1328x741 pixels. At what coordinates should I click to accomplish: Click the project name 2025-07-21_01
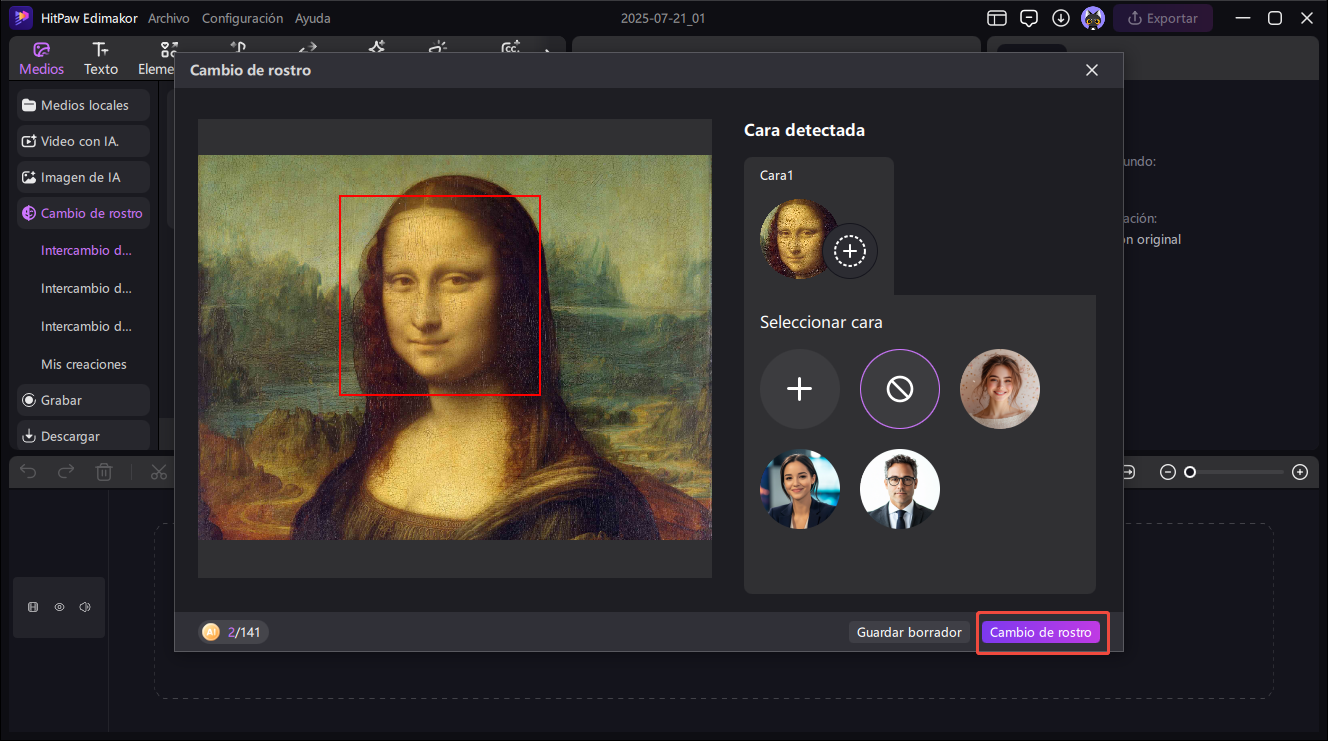click(x=663, y=18)
